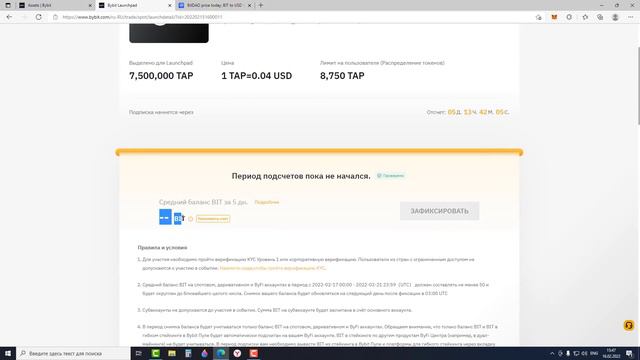Screen dimensions: 640x360
Task: Open the Подробнее link near BIT balance
Action: [x=267, y=202]
